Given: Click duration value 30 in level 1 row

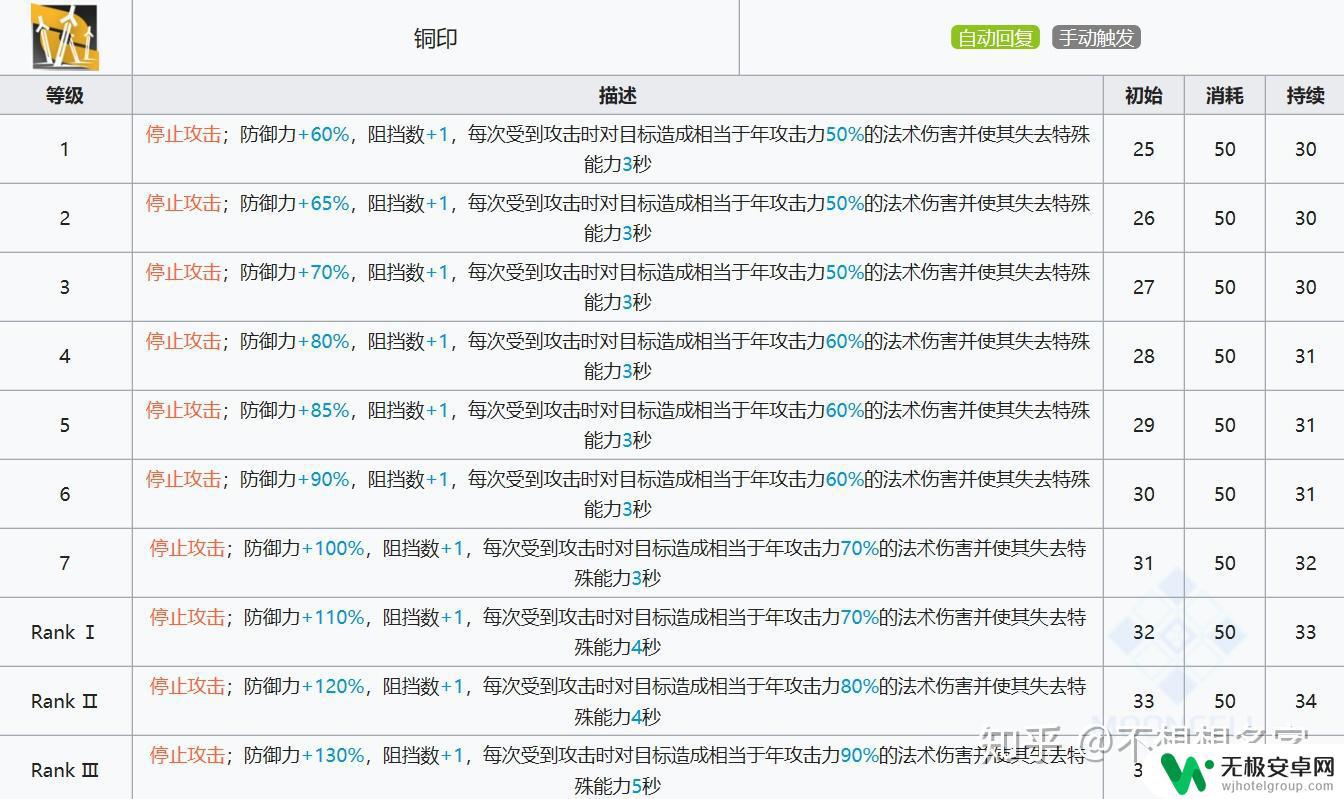Looking at the screenshot, I should (x=1305, y=149).
